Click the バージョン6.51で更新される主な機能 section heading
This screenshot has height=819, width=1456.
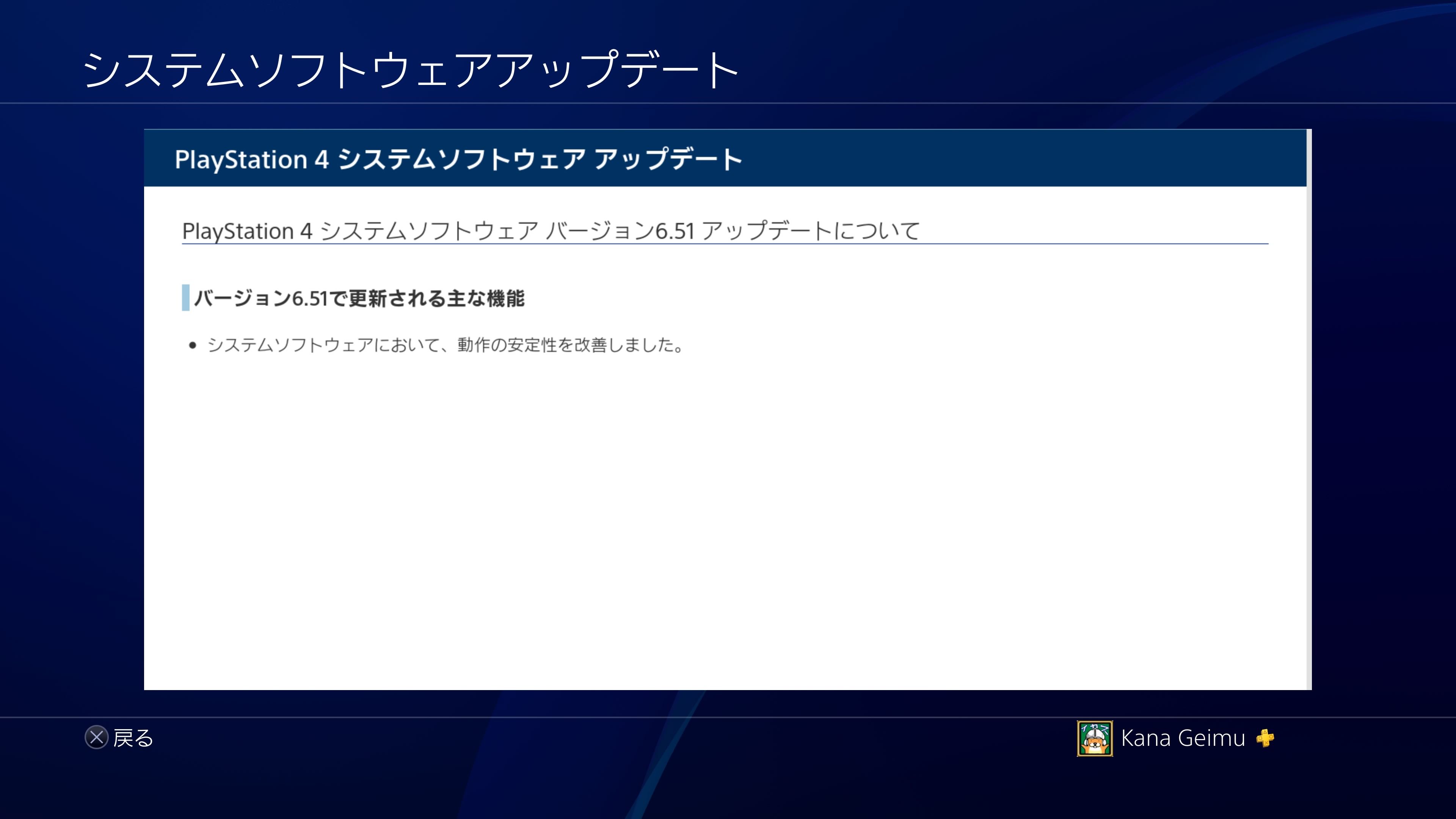359,298
